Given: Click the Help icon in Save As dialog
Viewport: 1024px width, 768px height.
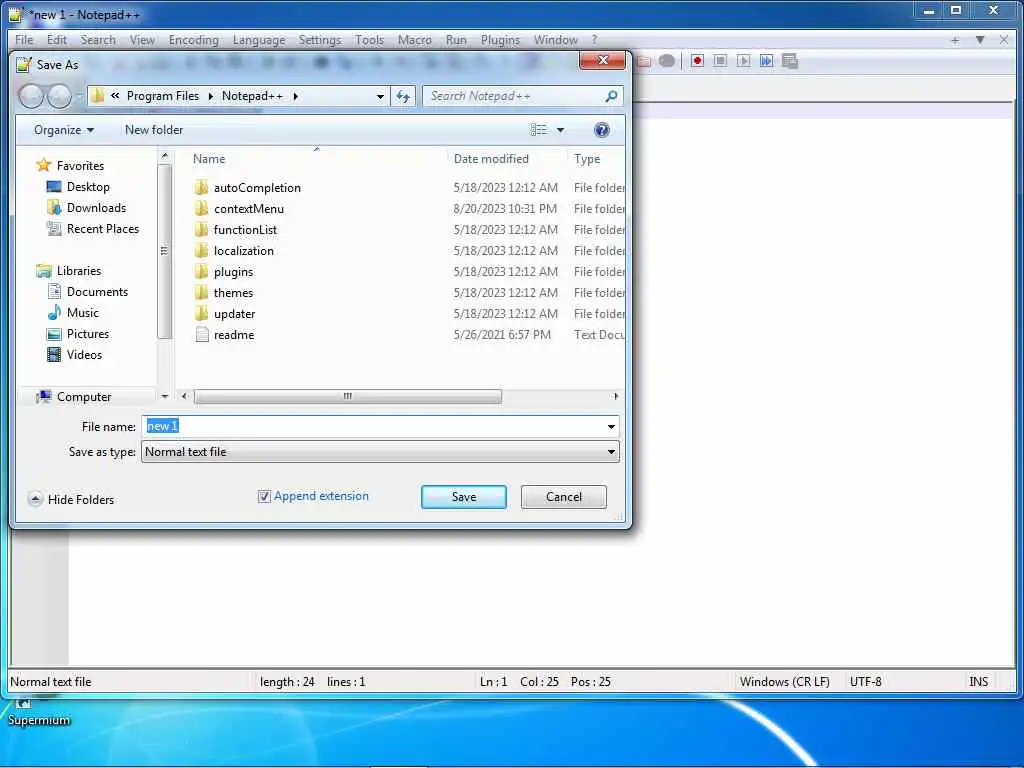Looking at the screenshot, I should pyautogui.click(x=601, y=130).
